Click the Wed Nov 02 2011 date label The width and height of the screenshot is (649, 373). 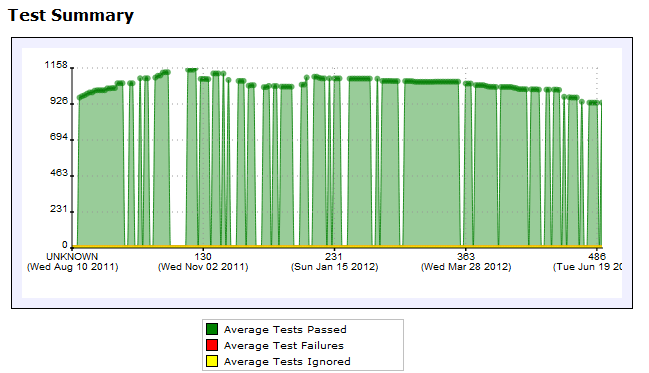pyautogui.click(x=203, y=267)
